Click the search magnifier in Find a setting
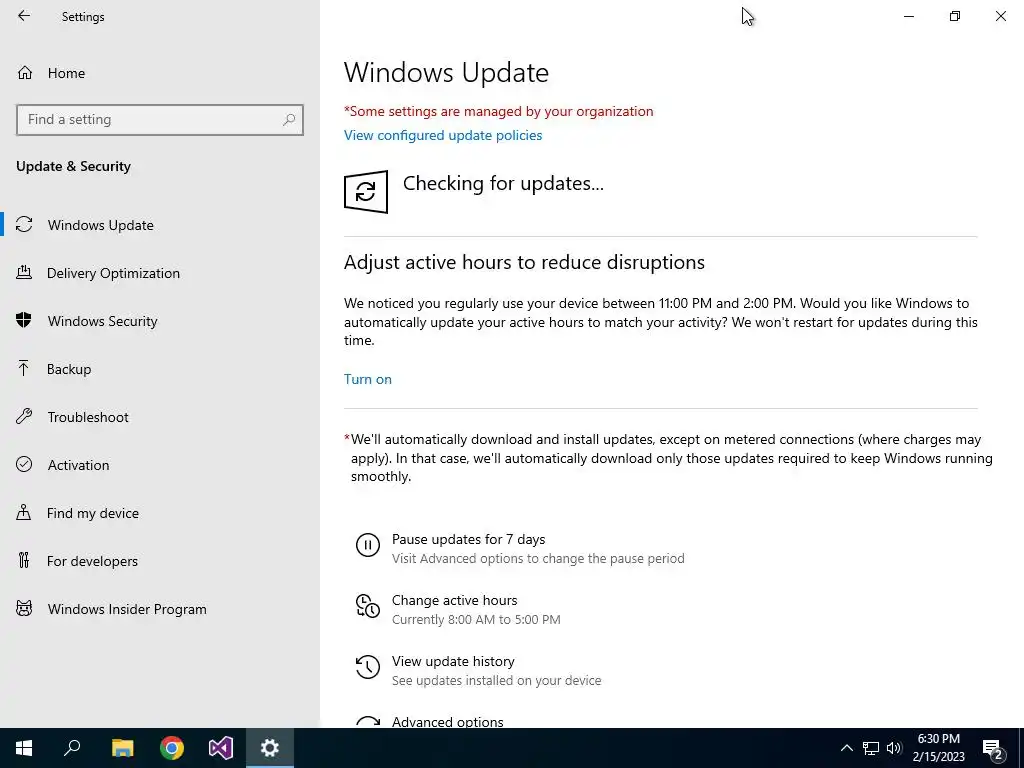The width and height of the screenshot is (1024, 768). click(289, 120)
